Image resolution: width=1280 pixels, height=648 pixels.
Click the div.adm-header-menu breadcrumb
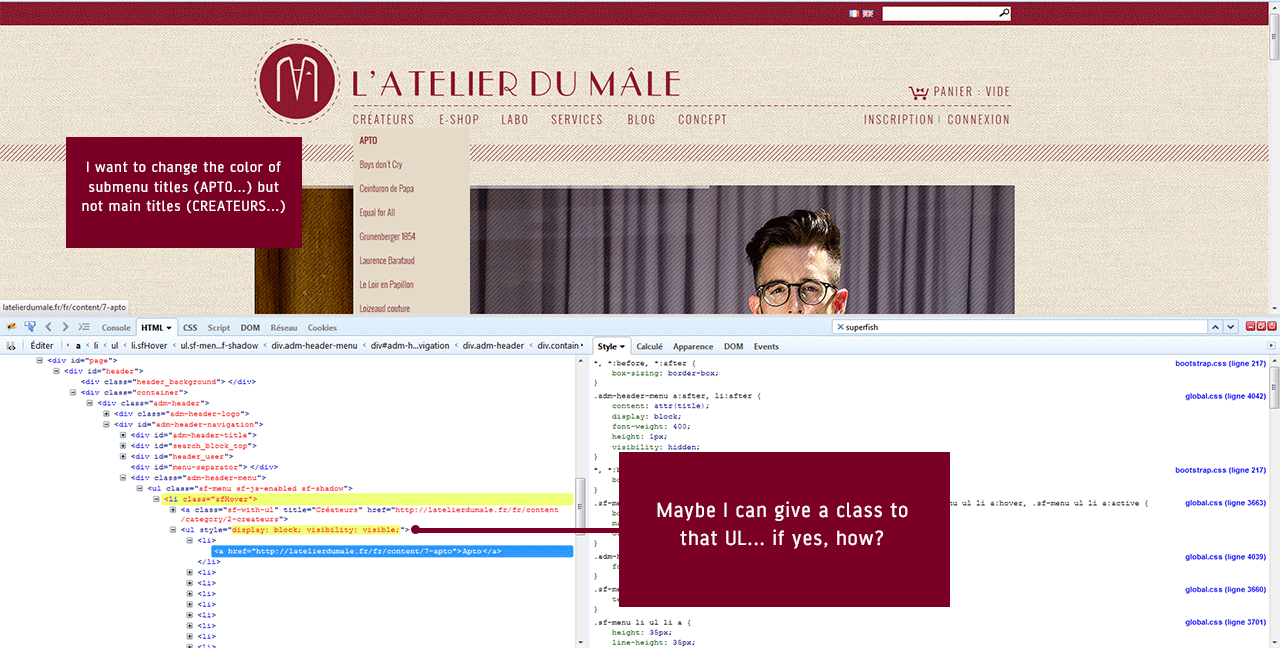click(314, 346)
